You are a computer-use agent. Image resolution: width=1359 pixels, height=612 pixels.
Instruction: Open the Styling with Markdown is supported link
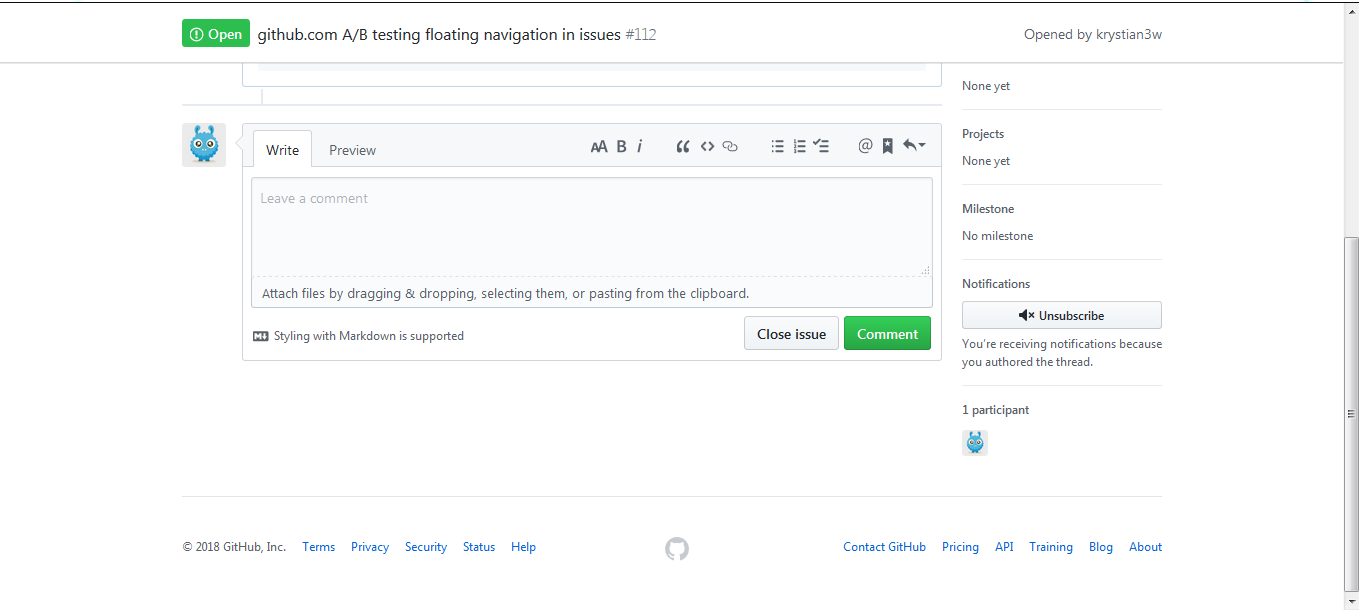pyautogui.click(x=369, y=336)
